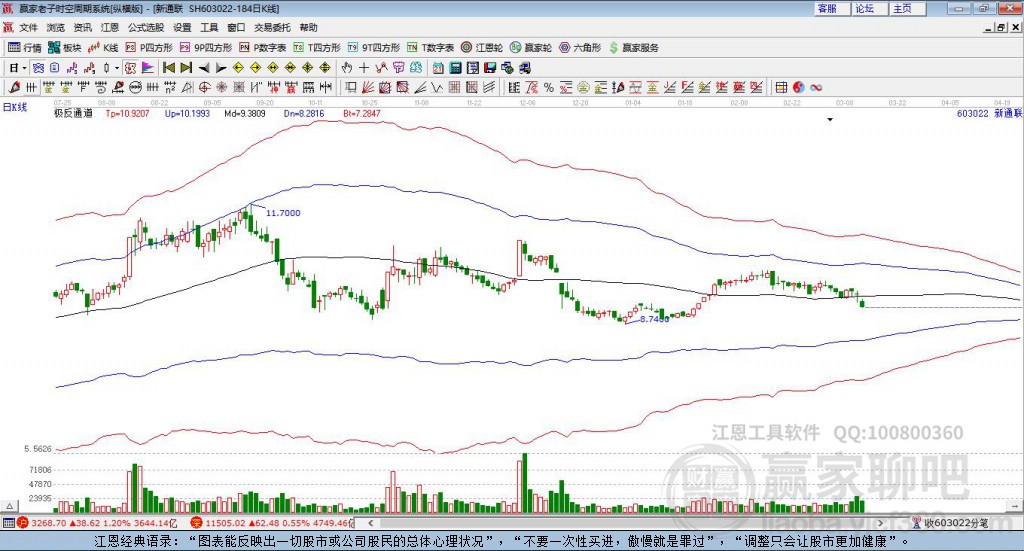This screenshot has height=551, width=1024.
Task: Open the T数字表 tool
Action: point(430,48)
